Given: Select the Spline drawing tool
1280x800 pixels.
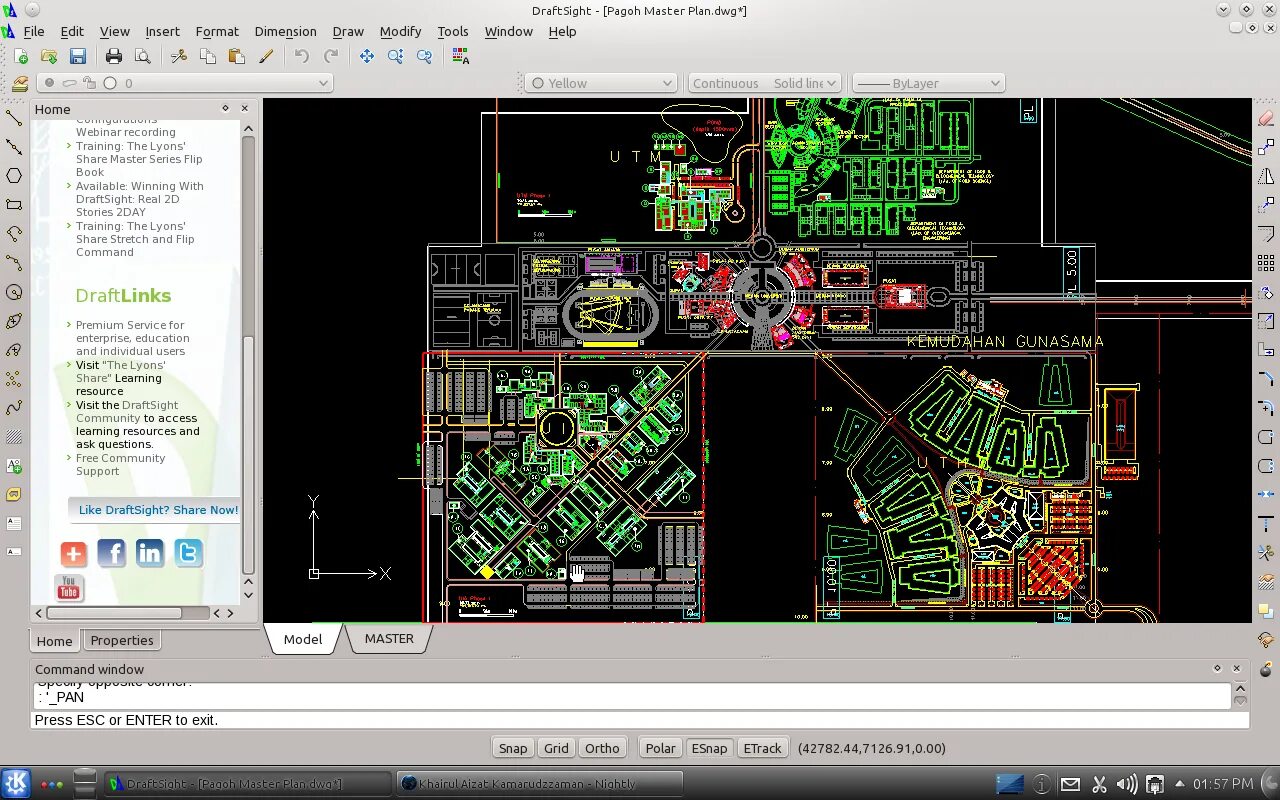Looking at the screenshot, I should [x=14, y=408].
